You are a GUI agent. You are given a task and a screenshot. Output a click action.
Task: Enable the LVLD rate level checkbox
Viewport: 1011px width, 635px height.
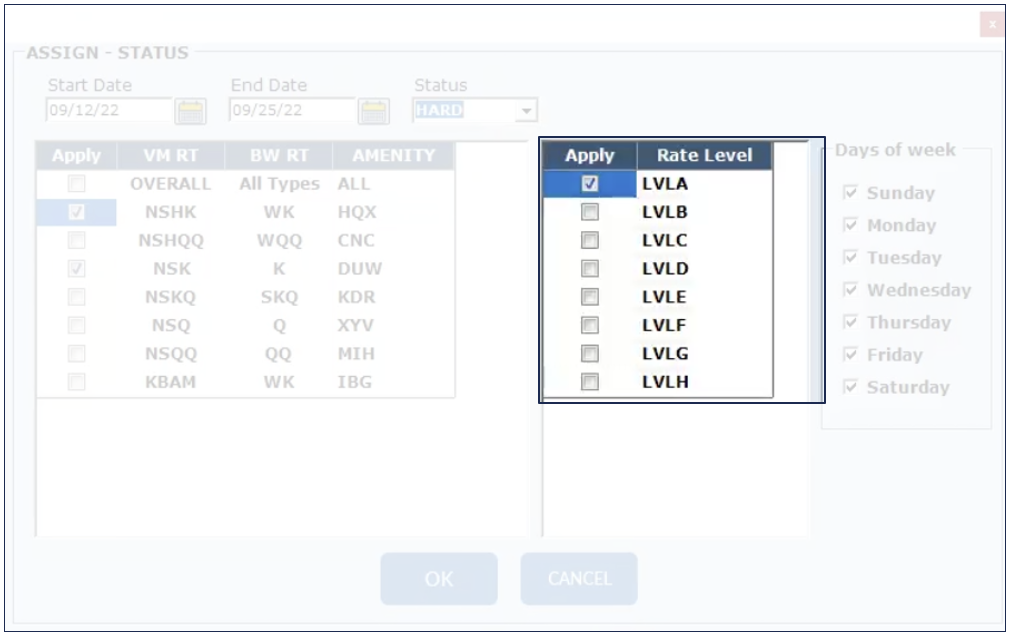click(x=590, y=269)
